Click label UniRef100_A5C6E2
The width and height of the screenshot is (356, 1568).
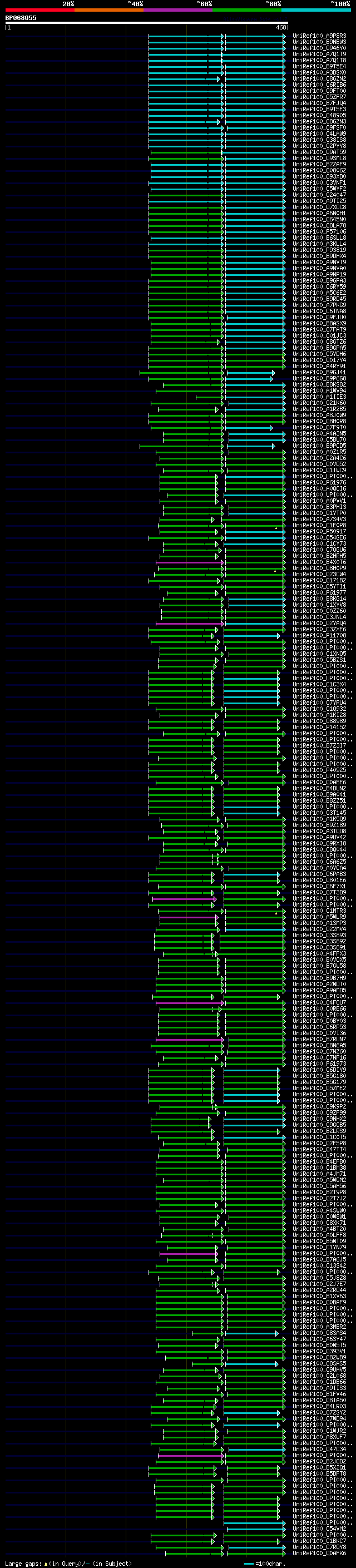point(319,293)
